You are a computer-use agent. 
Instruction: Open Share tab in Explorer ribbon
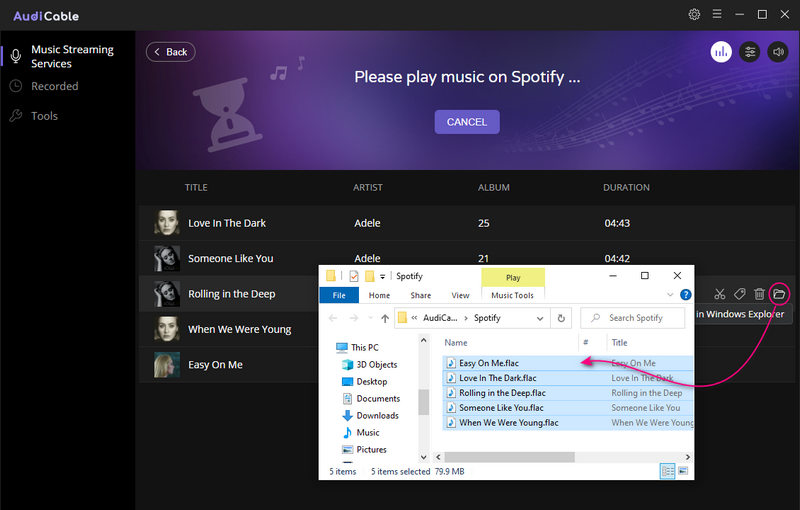pos(420,295)
